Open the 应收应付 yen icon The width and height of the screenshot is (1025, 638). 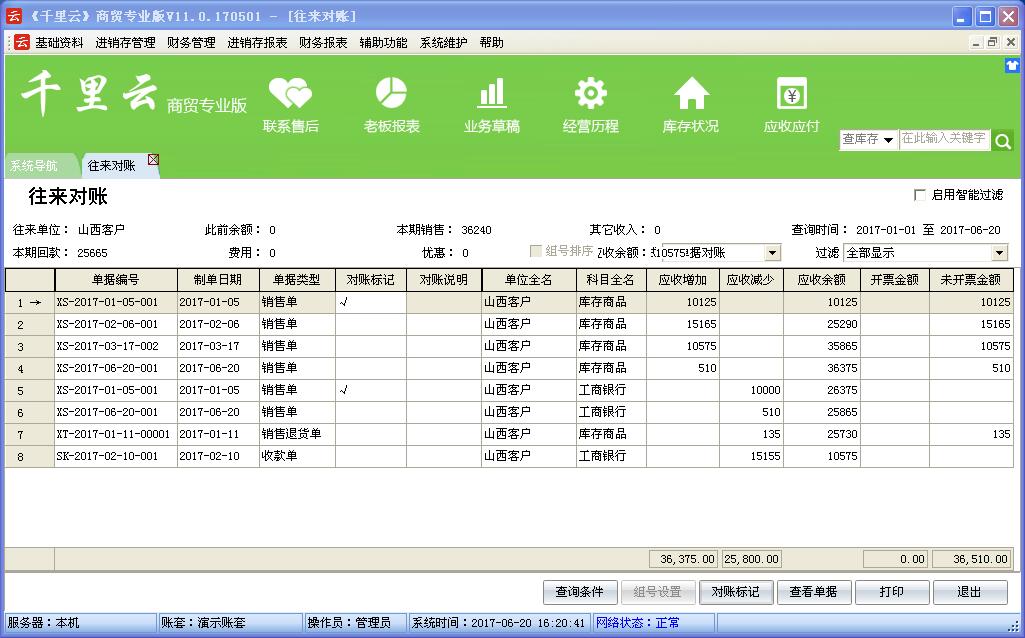click(791, 95)
